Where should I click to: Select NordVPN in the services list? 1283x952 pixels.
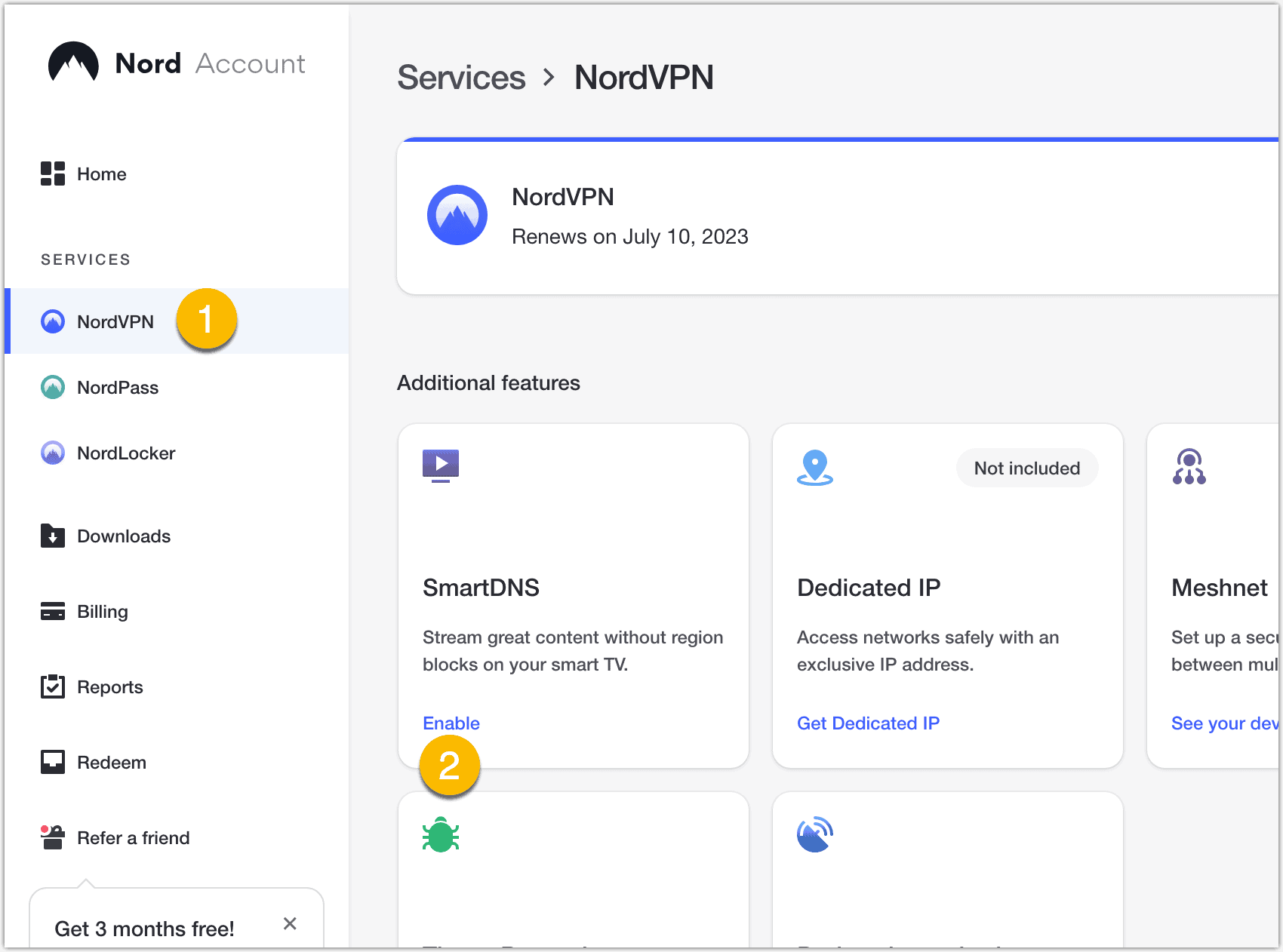[115, 322]
